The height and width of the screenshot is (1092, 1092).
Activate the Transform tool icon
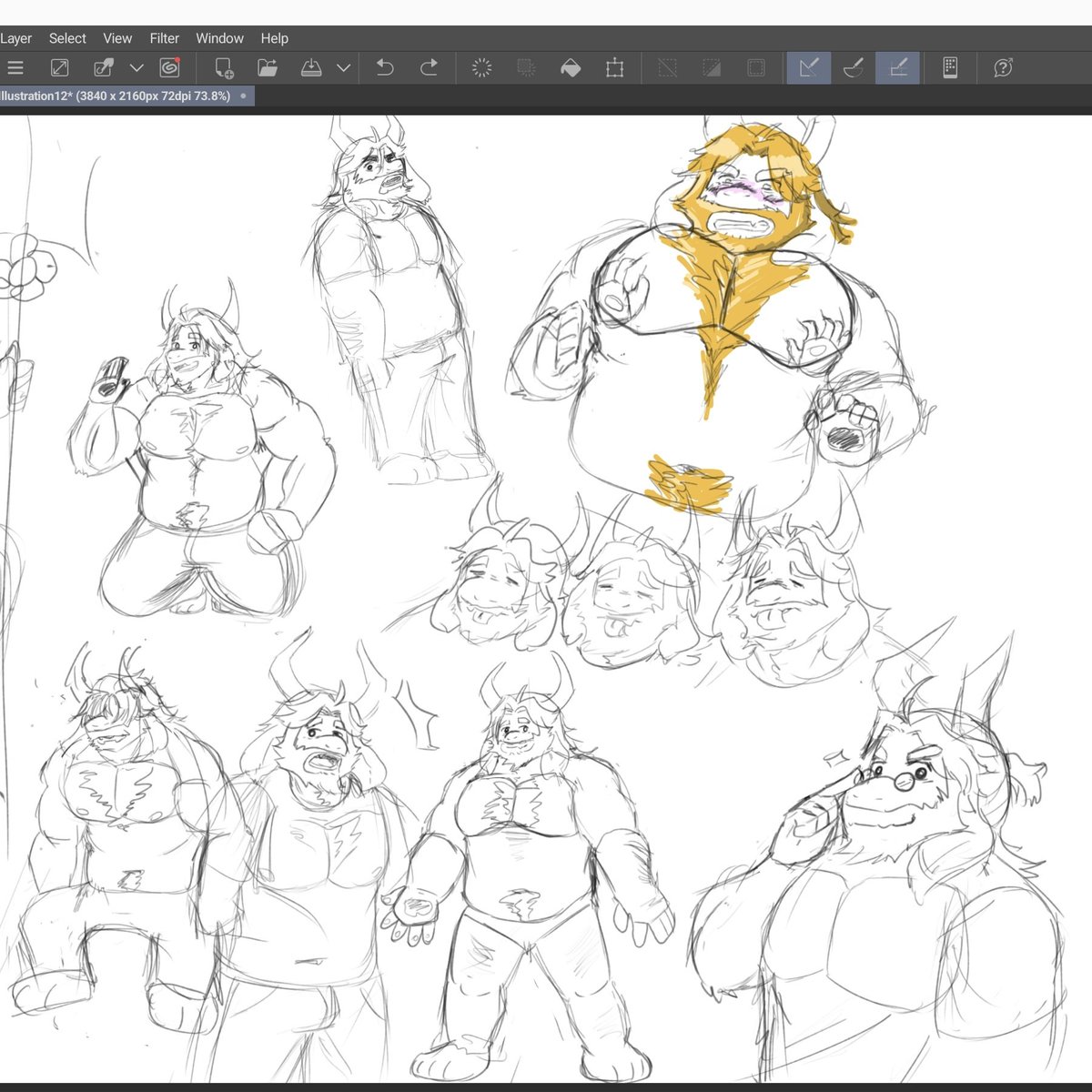click(x=616, y=67)
